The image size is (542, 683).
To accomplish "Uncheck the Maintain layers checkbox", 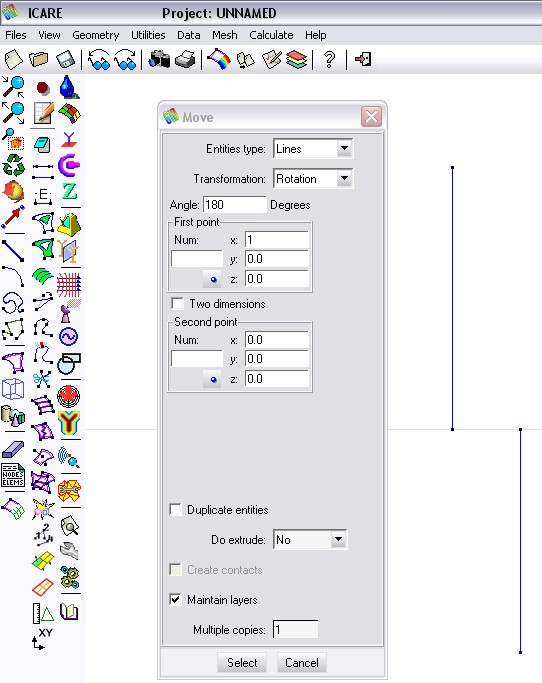I will [x=176, y=600].
